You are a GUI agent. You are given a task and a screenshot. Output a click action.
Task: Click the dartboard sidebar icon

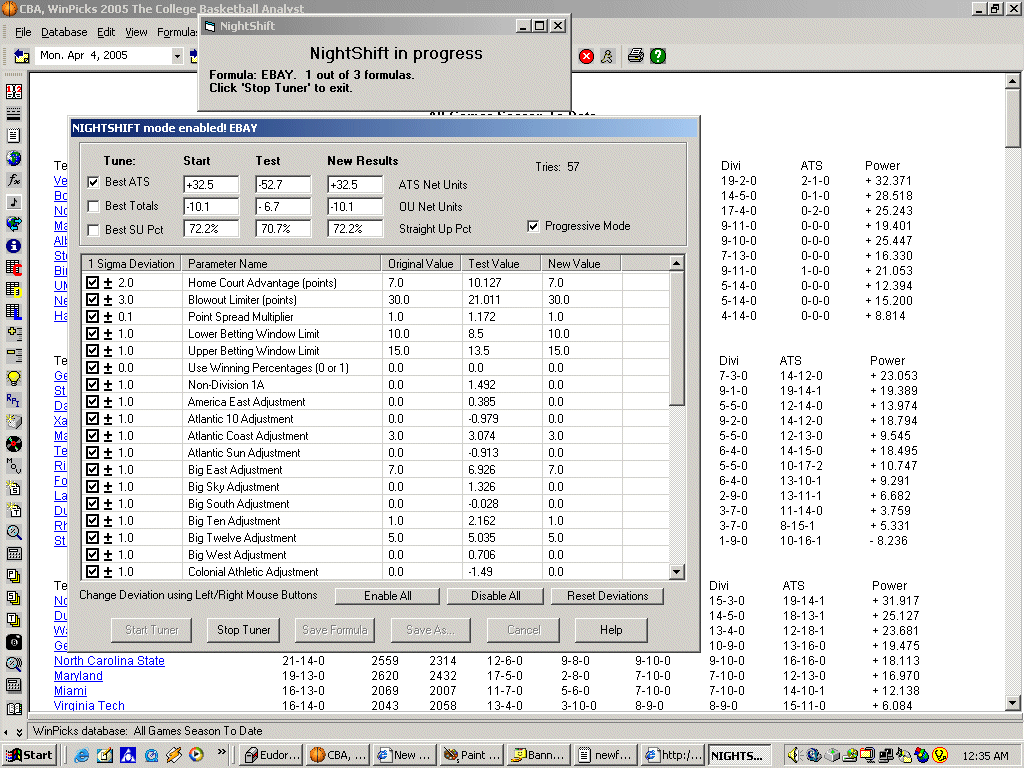click(14, 444)
